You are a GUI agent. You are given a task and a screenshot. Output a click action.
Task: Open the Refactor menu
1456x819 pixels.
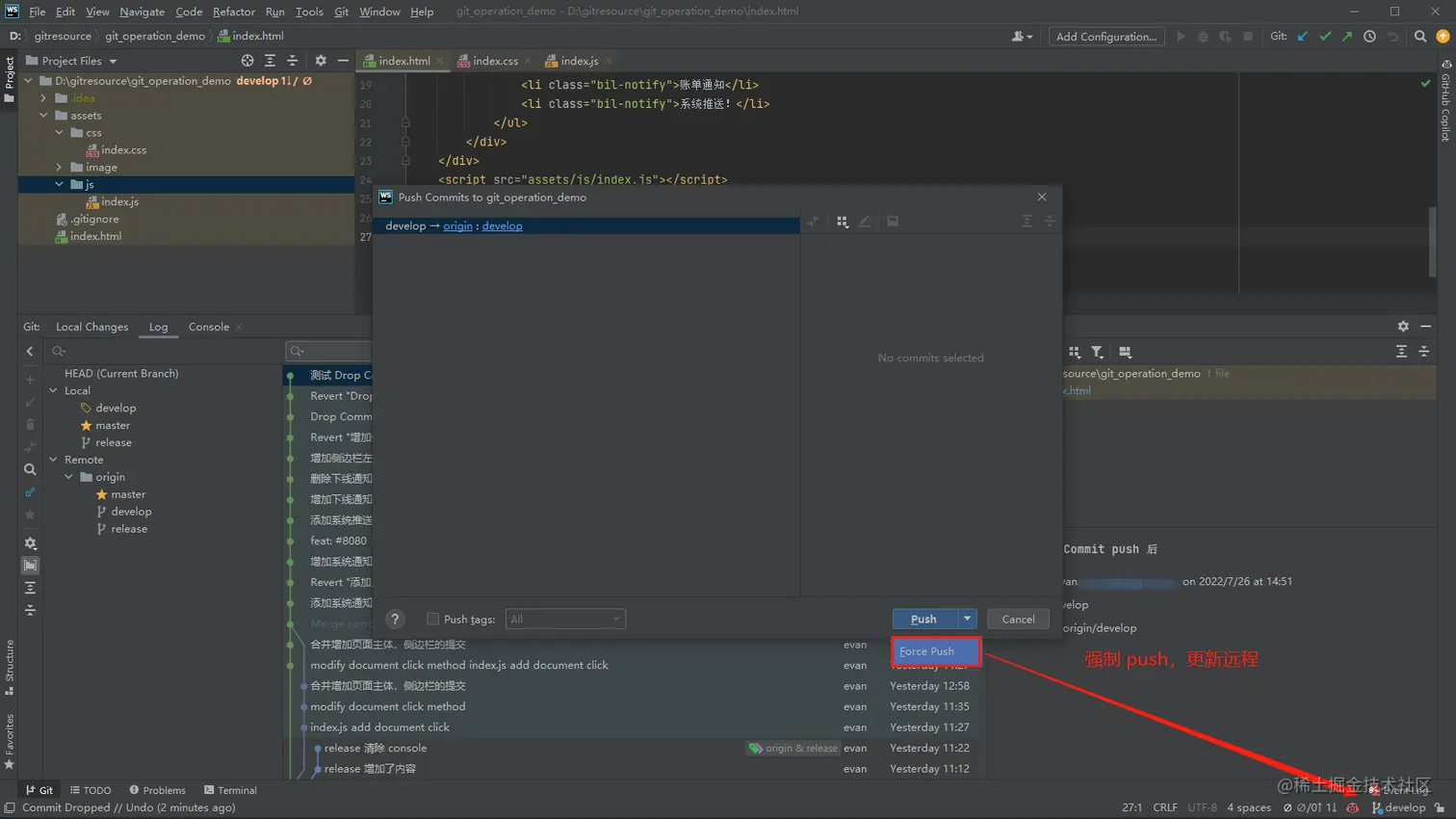[x=234, y=12]
